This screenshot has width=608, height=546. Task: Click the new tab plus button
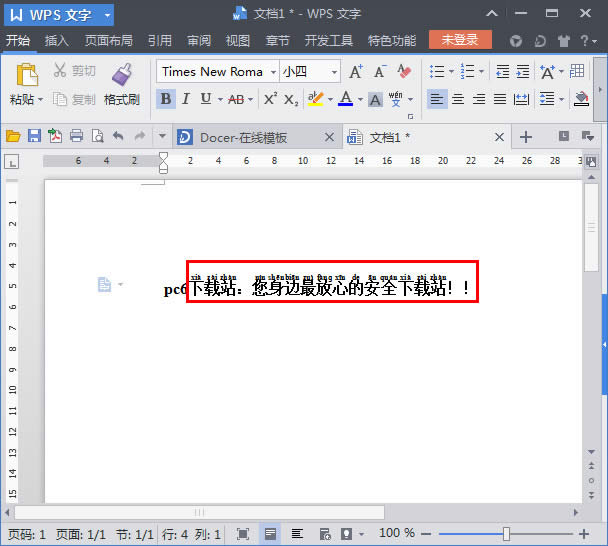[x=526, y=137]
